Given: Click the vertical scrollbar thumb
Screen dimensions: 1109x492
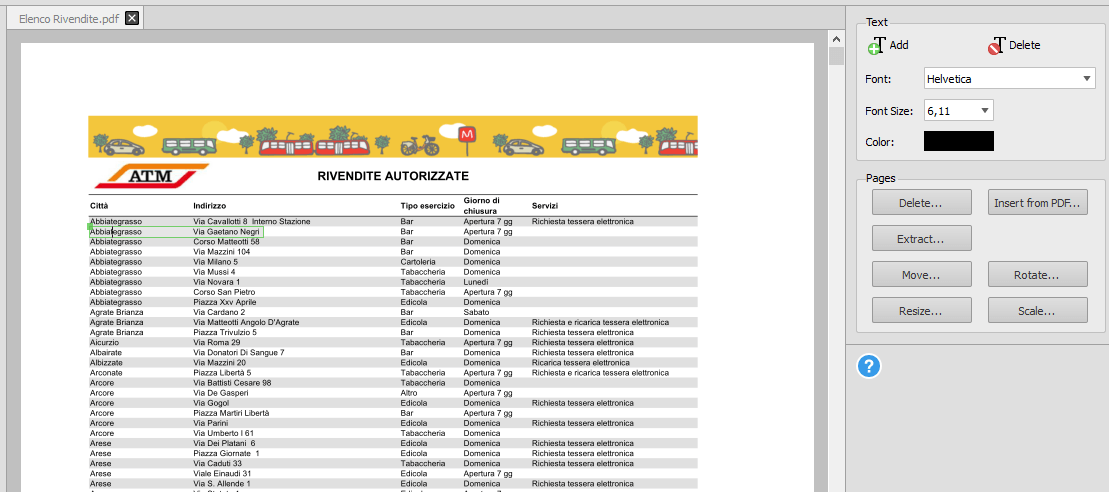Looking at the screenshot, I should 837,57.
